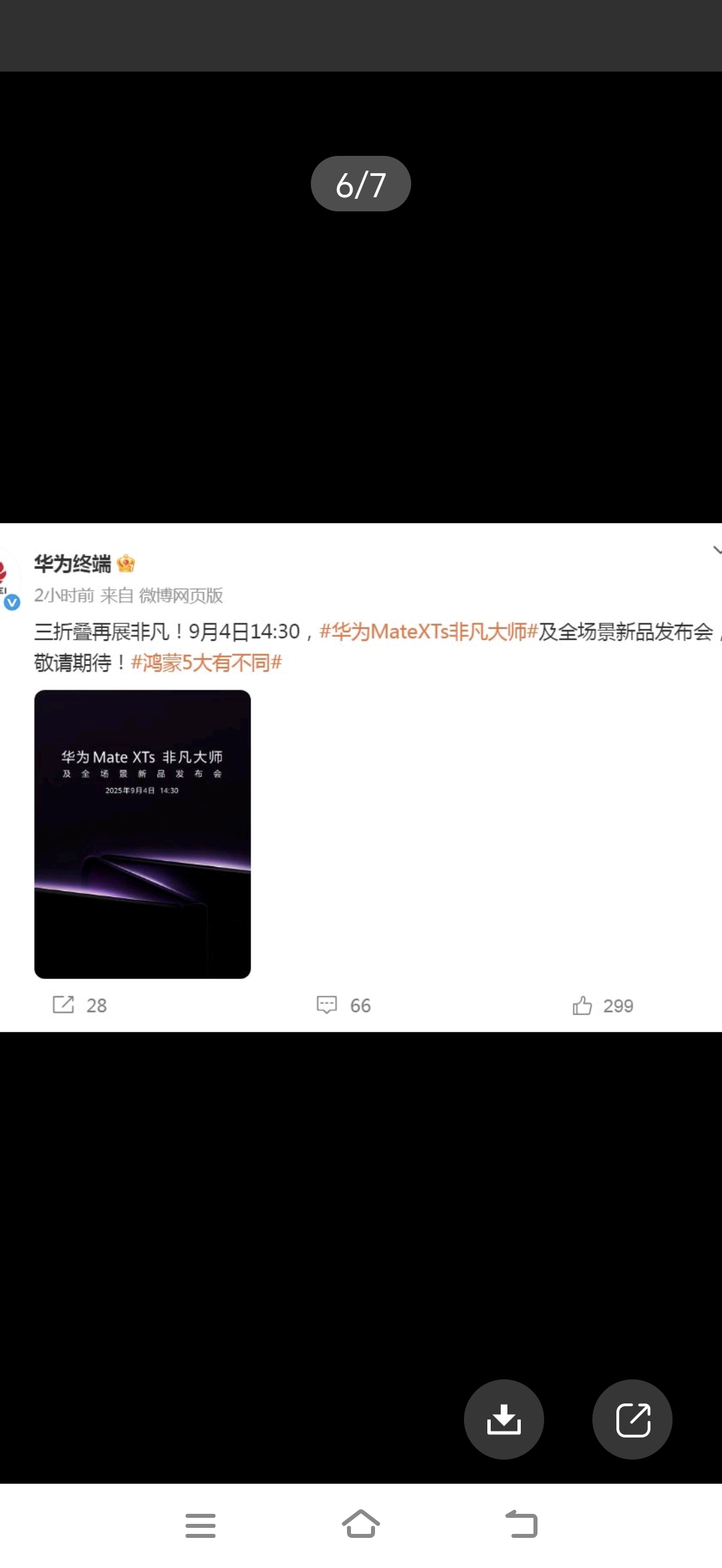Open the comments icon showing 66
The width and height of the screenshot is (722, 1568).
coord(326,1005)
